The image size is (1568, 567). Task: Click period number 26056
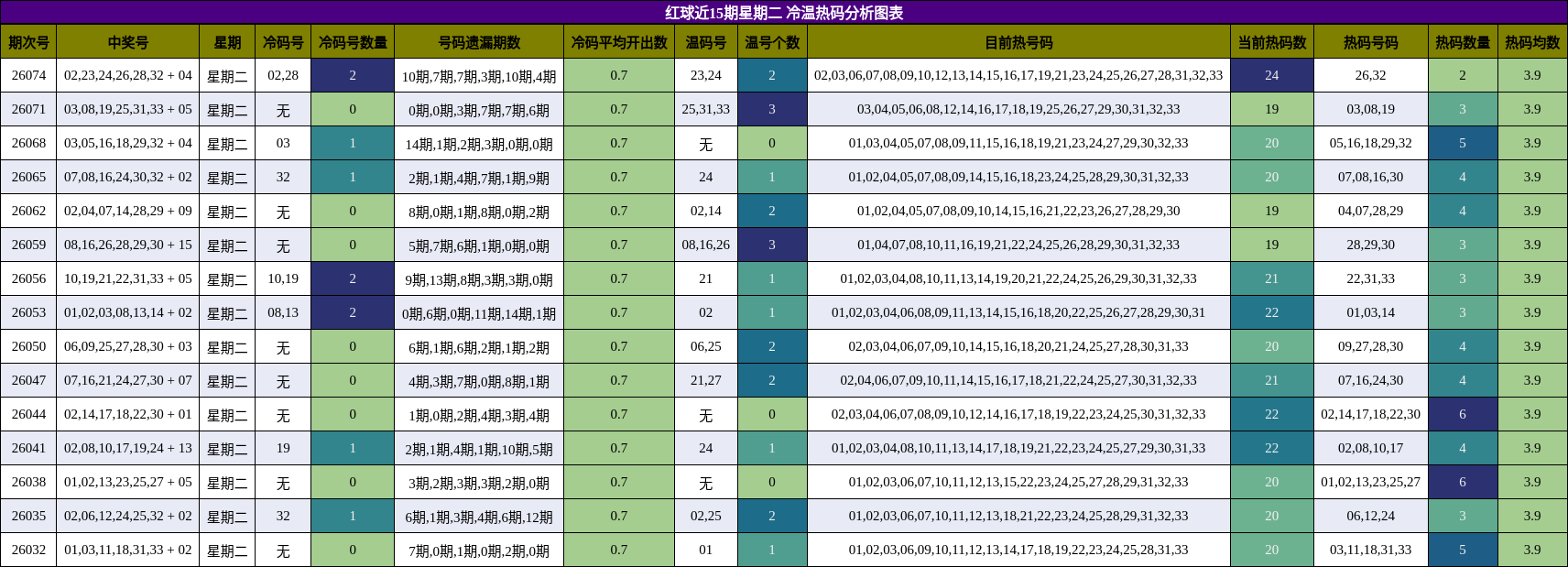28,278
